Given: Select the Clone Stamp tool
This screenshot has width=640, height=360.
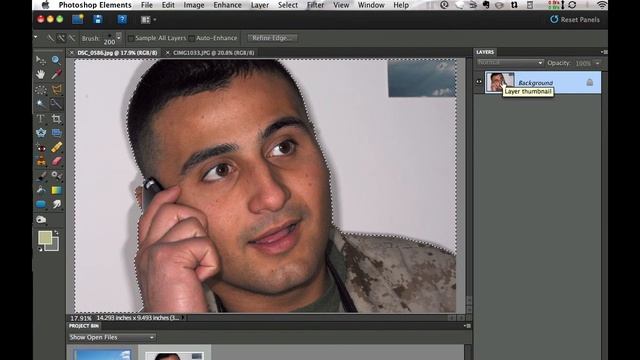Looking at the screenshot, I should (41, 161).
